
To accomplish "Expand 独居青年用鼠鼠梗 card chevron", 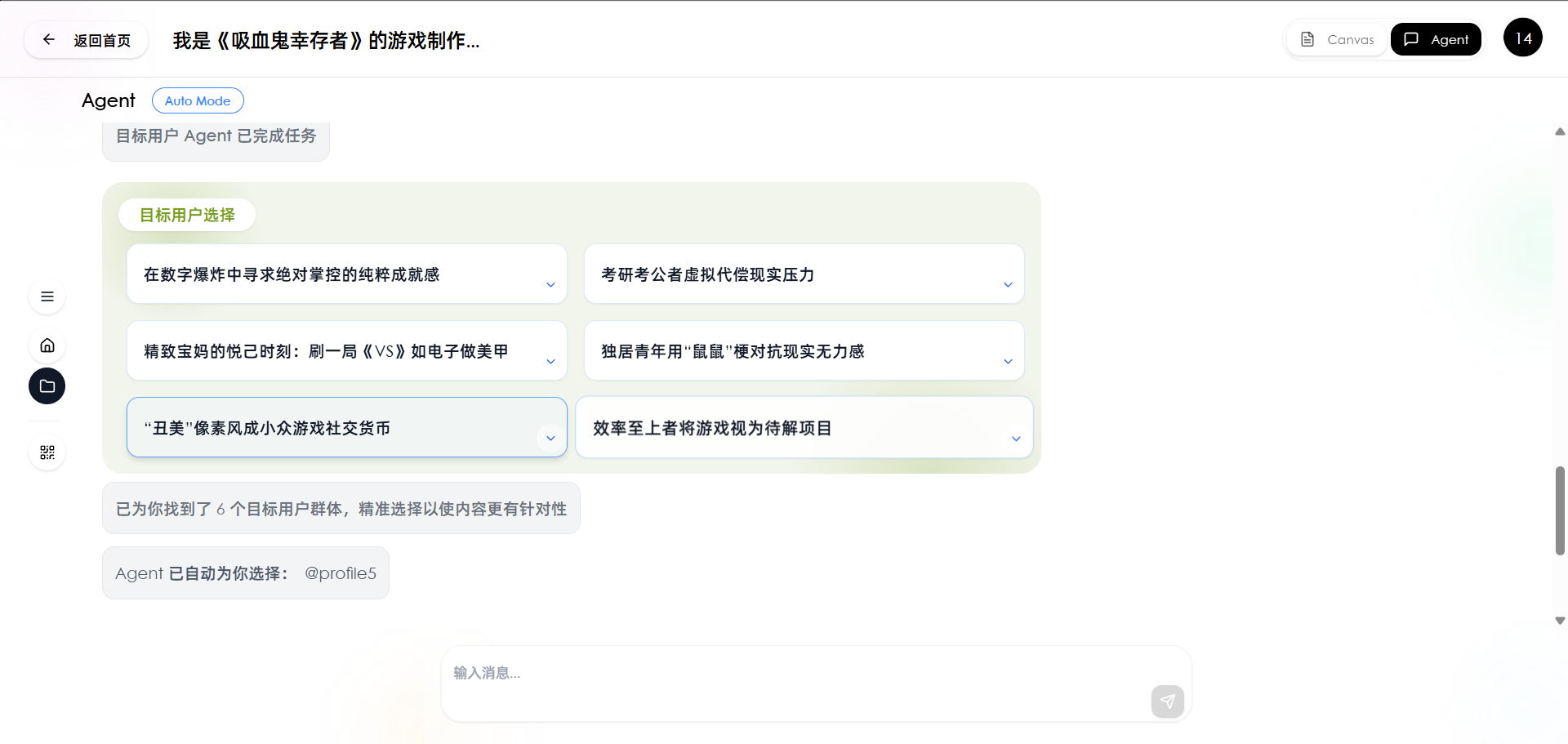I will (x=1008, y=362).
